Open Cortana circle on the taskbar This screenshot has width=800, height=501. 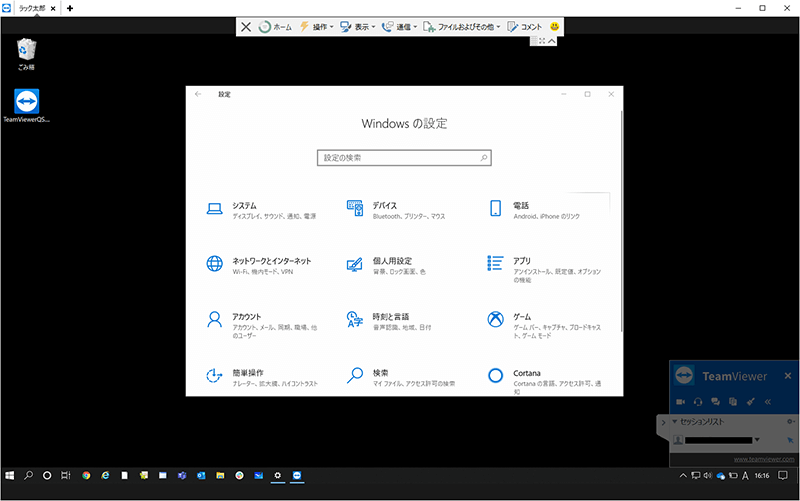pyautogui.click(x=47, y=475)
